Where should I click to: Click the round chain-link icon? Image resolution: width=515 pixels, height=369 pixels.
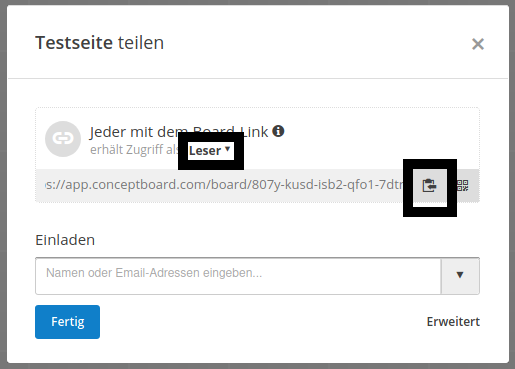[x=63, y=139]
